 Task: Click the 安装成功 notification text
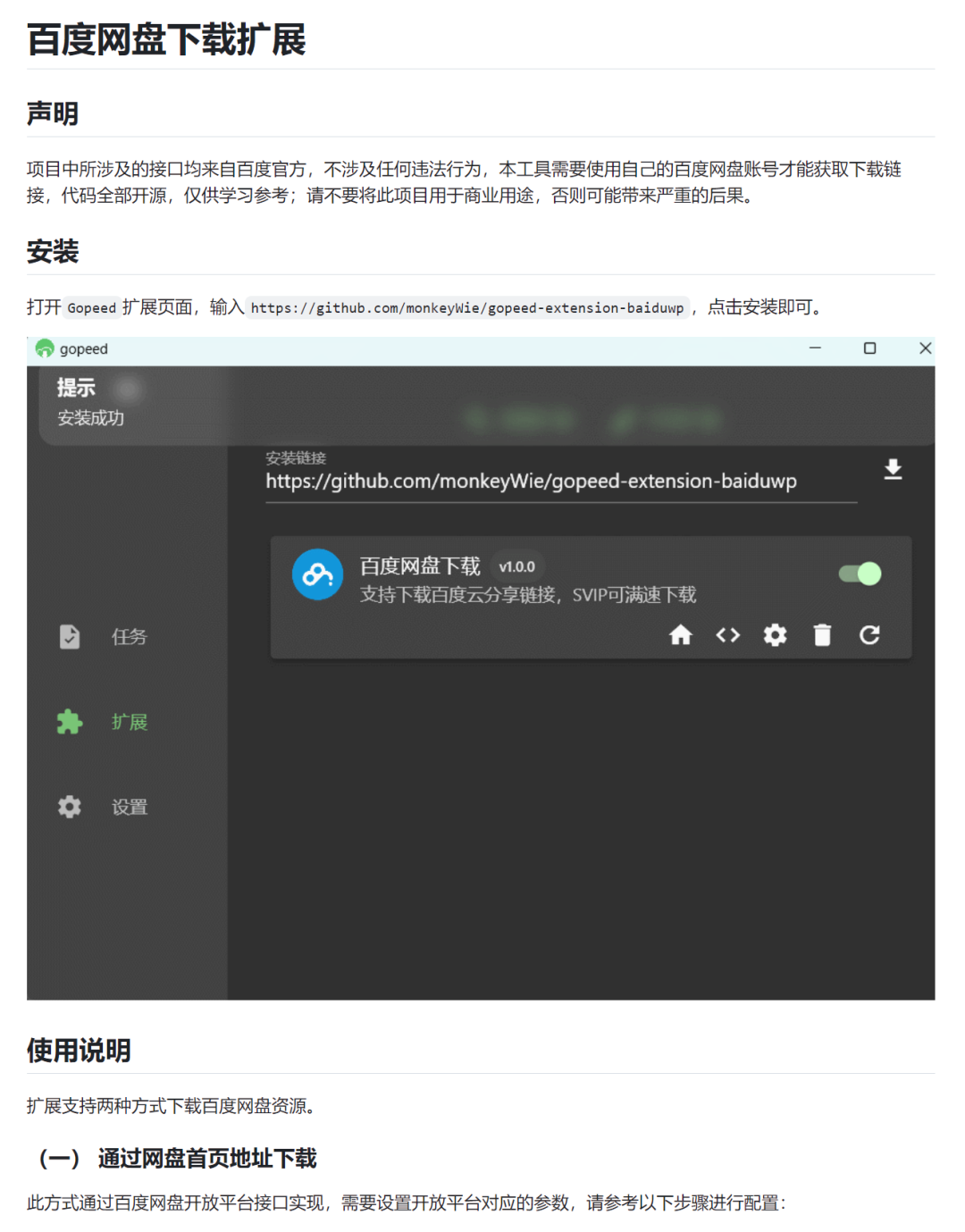[x=90, y=418]
